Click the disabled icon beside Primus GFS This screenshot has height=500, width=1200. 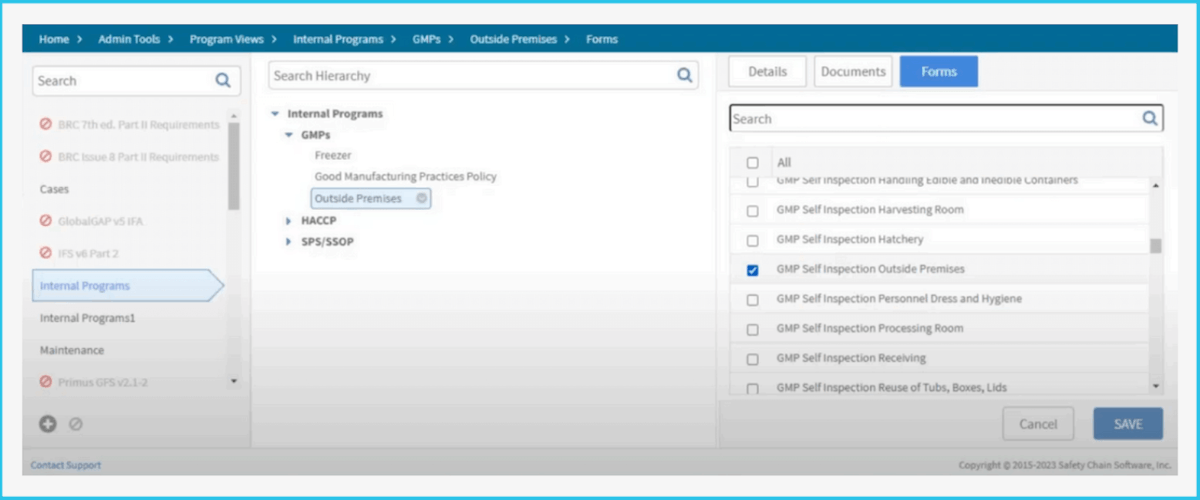tap(46, 381)
